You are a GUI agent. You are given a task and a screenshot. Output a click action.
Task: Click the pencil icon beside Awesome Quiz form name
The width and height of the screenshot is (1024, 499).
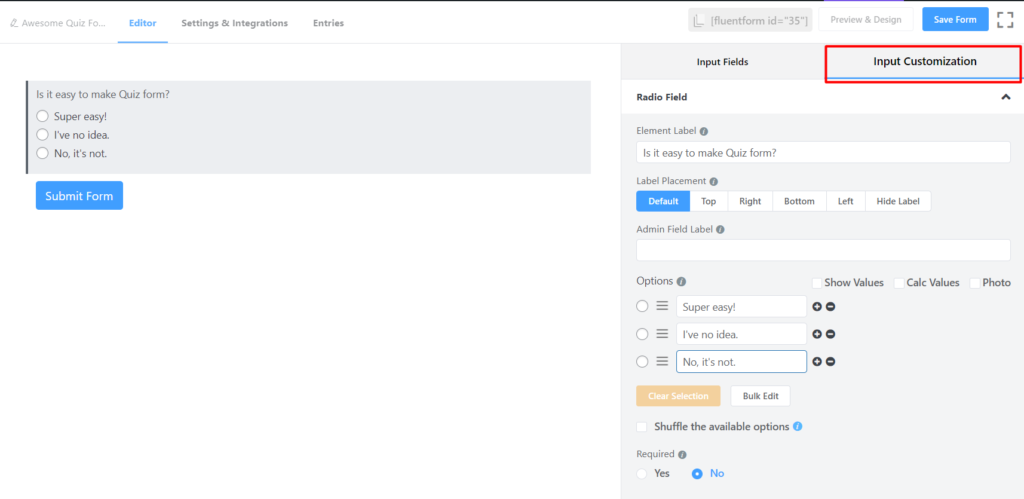coord(14,23)
